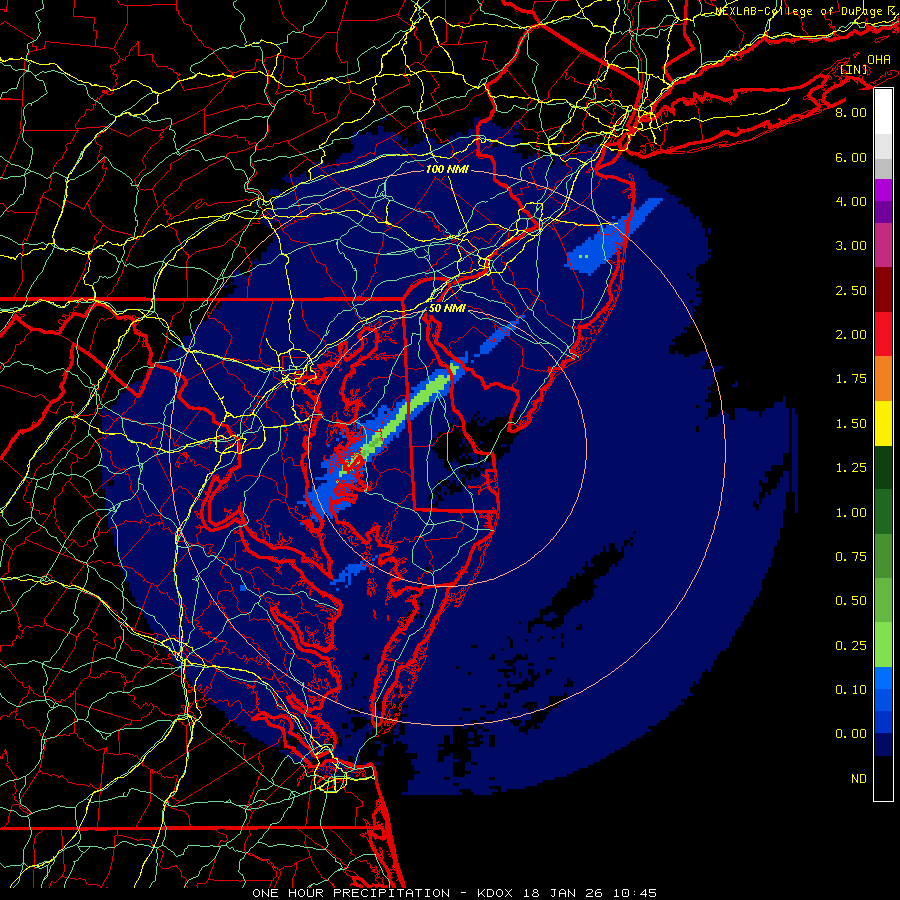Select the pink legend swatch beside 3.00
900x900 pixels.
(883, 245)
